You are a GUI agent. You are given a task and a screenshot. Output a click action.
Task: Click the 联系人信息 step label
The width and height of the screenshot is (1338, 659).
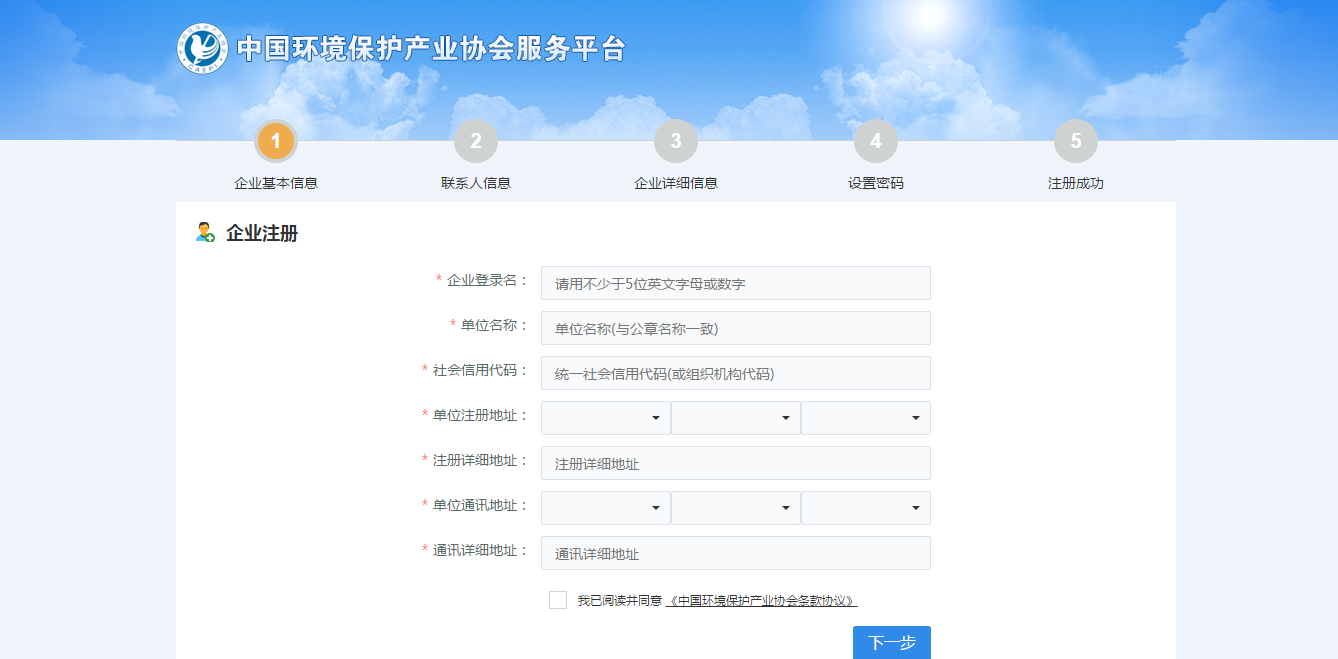pyautogui.click(x=476, y=183)
